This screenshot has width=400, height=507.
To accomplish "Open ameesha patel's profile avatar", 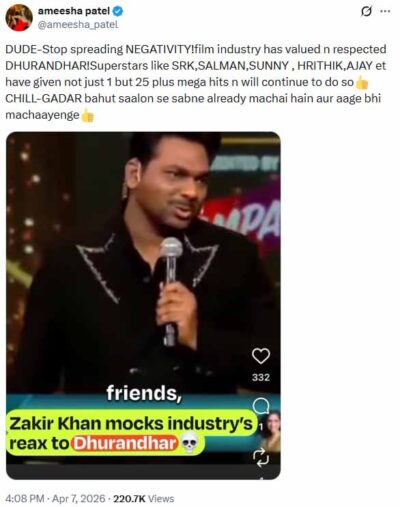I will 19,18.
